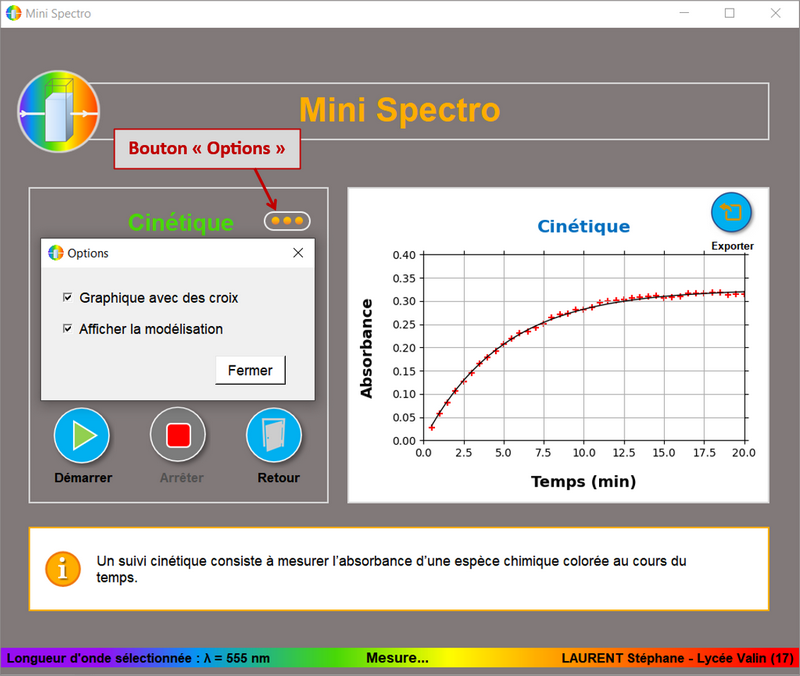Minimize the Mini Spectro window
This screenshot has width=800, height=676.
click(684, 13)
